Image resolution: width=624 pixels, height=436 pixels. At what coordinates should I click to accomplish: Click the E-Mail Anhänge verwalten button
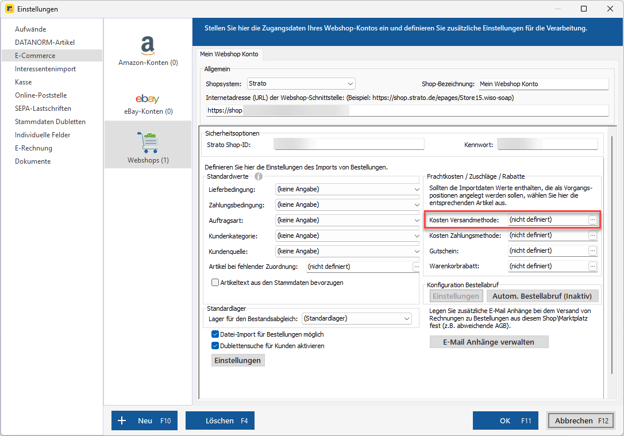(489, 342)
